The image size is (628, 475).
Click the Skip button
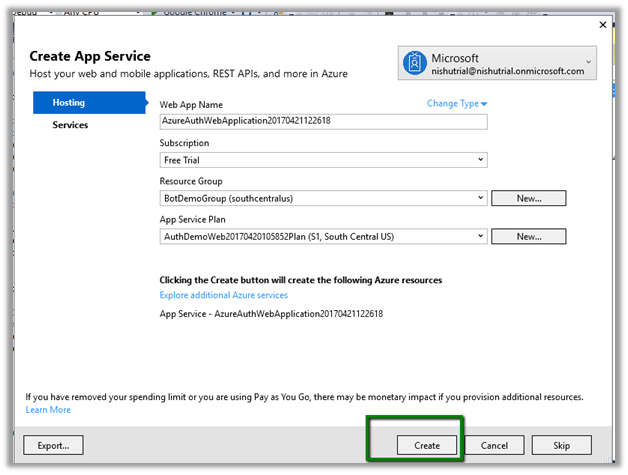(x=561, y=445)
